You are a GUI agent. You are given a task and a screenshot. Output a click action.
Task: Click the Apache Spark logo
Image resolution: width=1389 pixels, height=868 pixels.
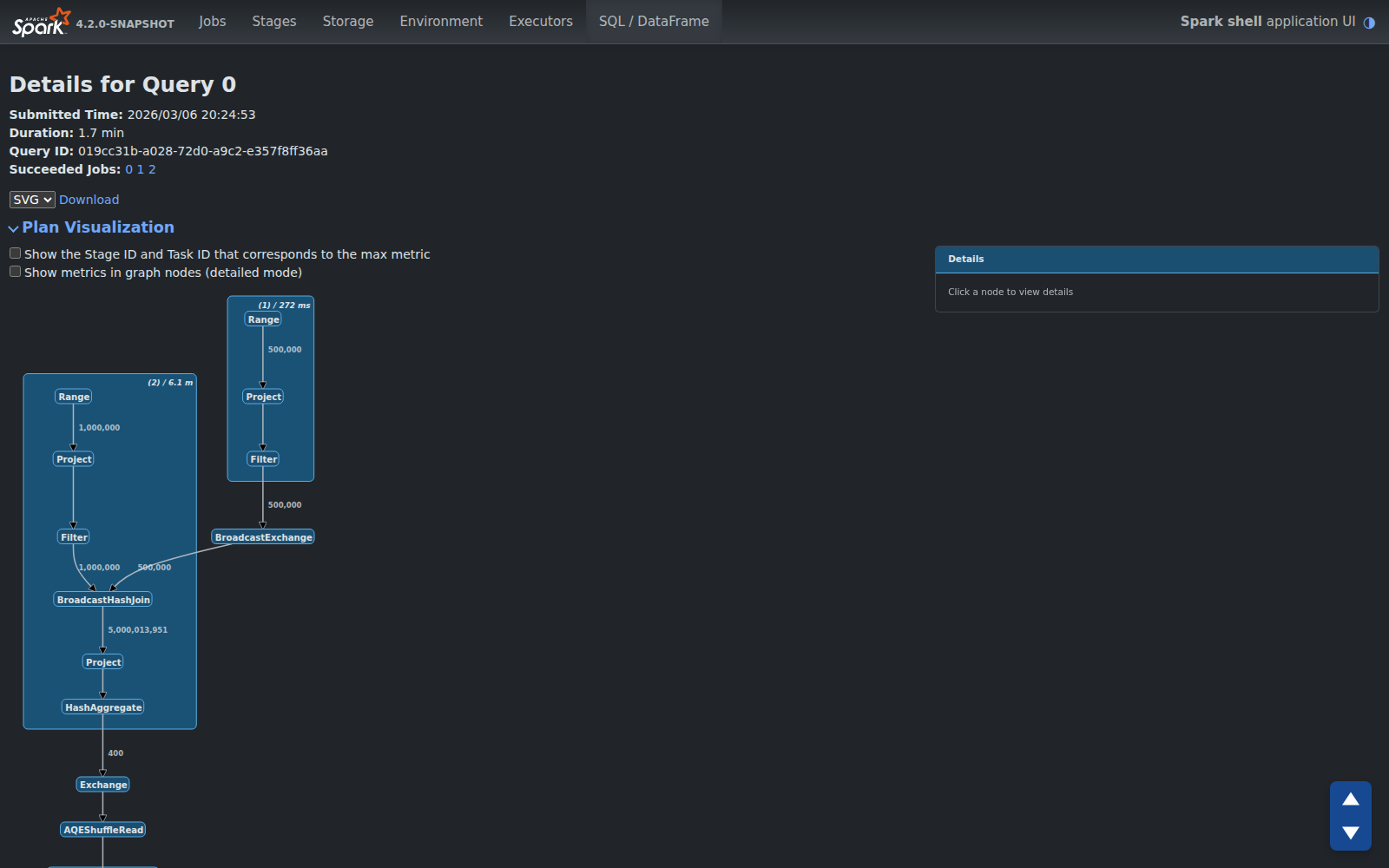[41, 22]
